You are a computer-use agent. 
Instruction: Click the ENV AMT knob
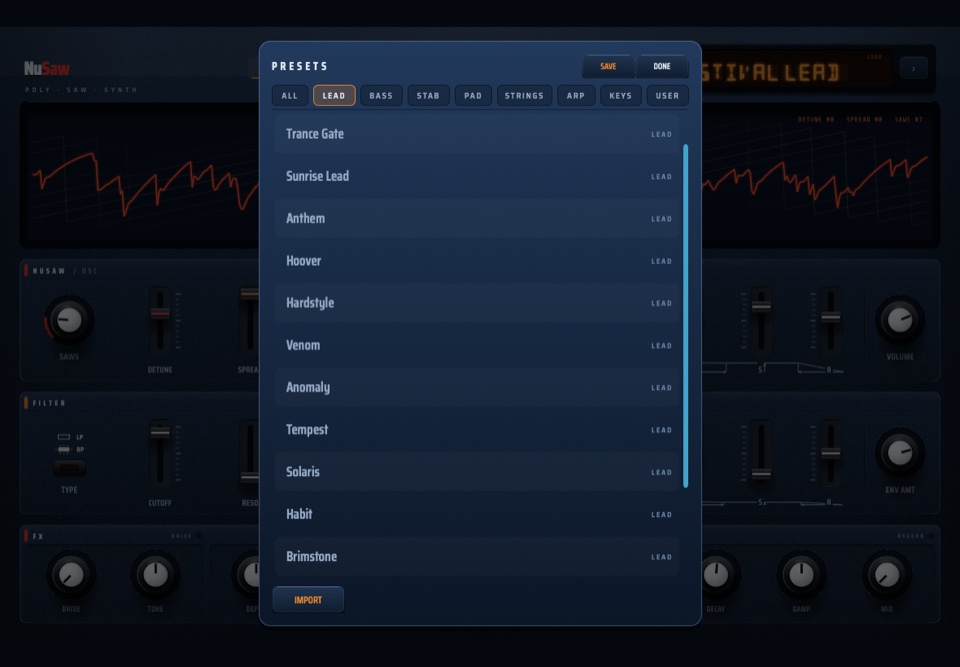pyautogui.click(x=900, y=453)
